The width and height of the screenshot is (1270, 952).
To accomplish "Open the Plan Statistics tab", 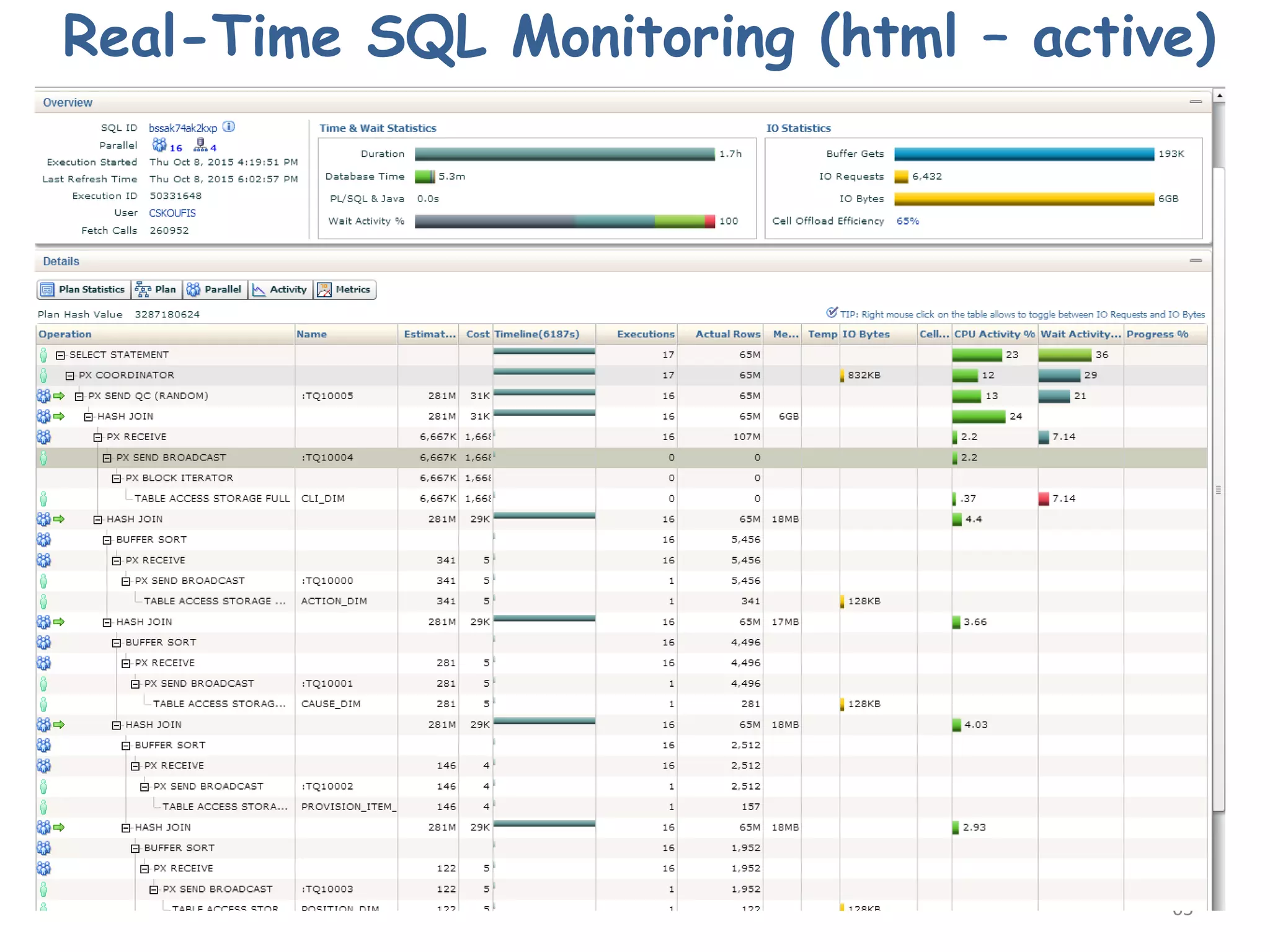I will 84,289.
